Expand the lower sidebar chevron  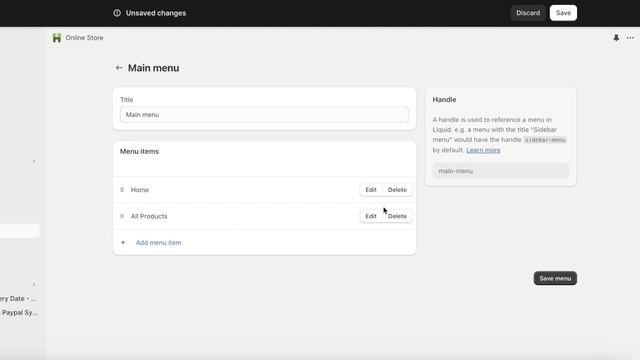pyautogui.click(x=34, y=284)
